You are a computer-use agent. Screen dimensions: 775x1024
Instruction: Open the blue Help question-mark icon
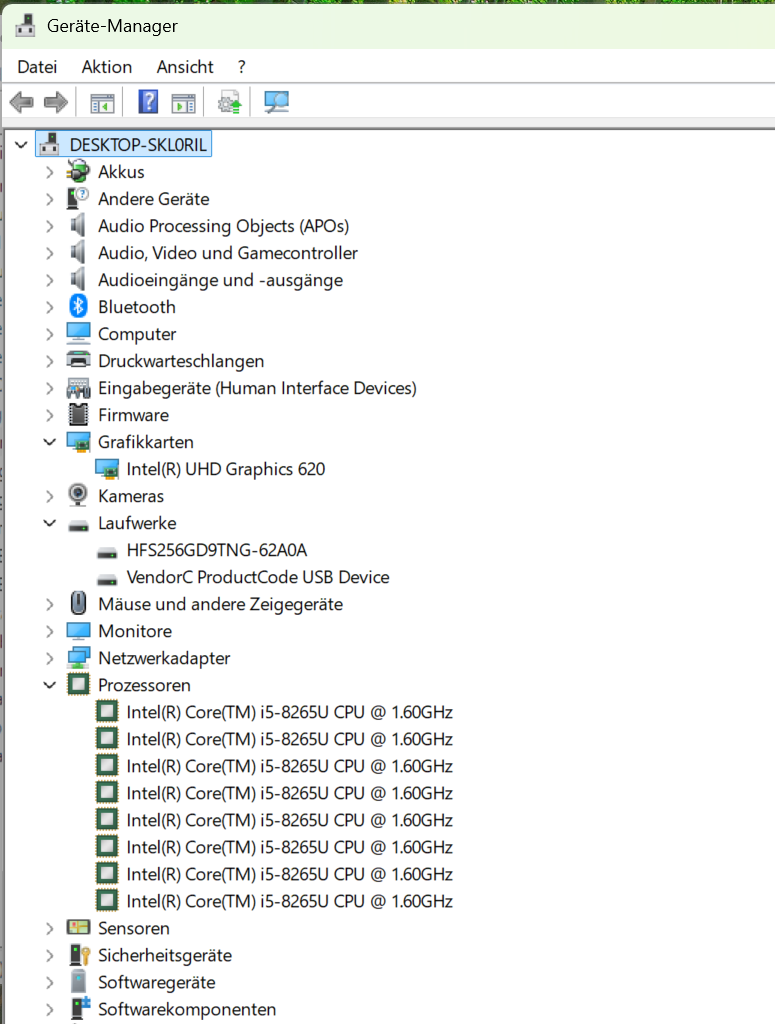(148, 102)
